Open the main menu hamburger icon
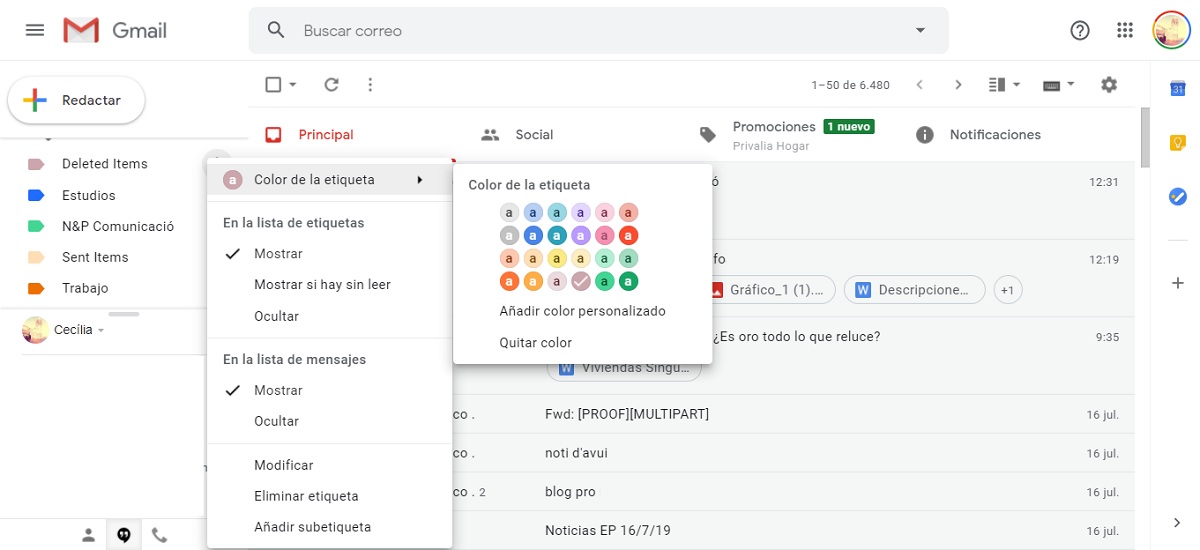1200x550 pixels. (35, 30)
